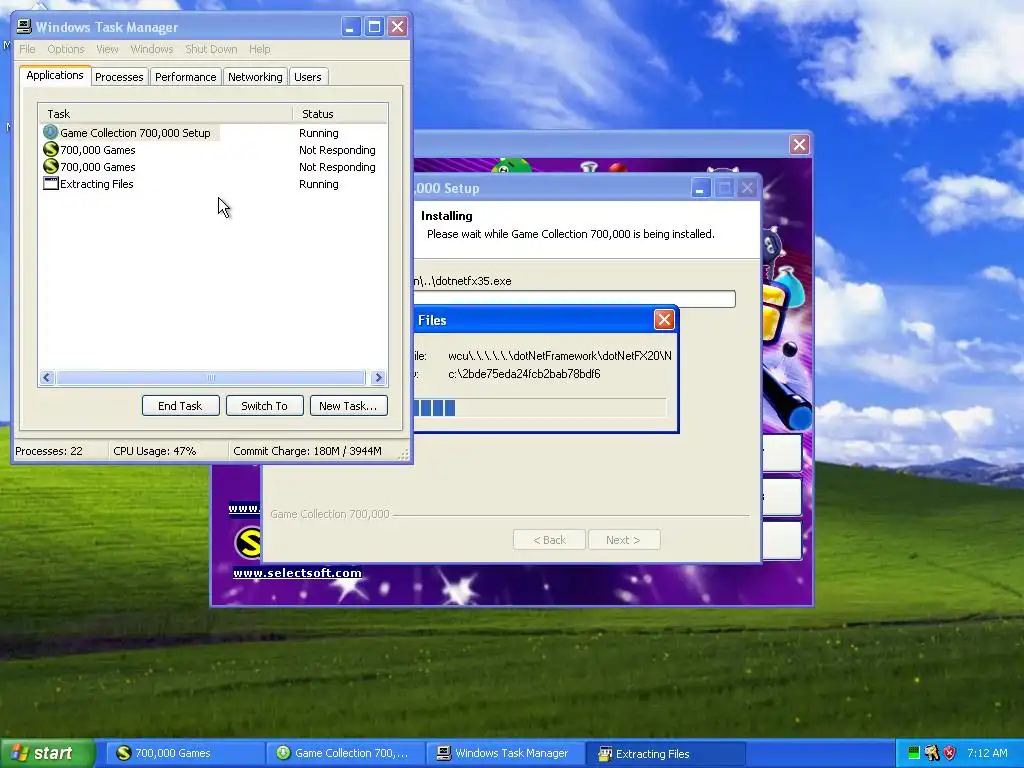Image resolution: width=1024 pixels, height=768 pixels.
Task: Click the task list horizontal scrollbar thumb
Action: [x=211, y=377]
